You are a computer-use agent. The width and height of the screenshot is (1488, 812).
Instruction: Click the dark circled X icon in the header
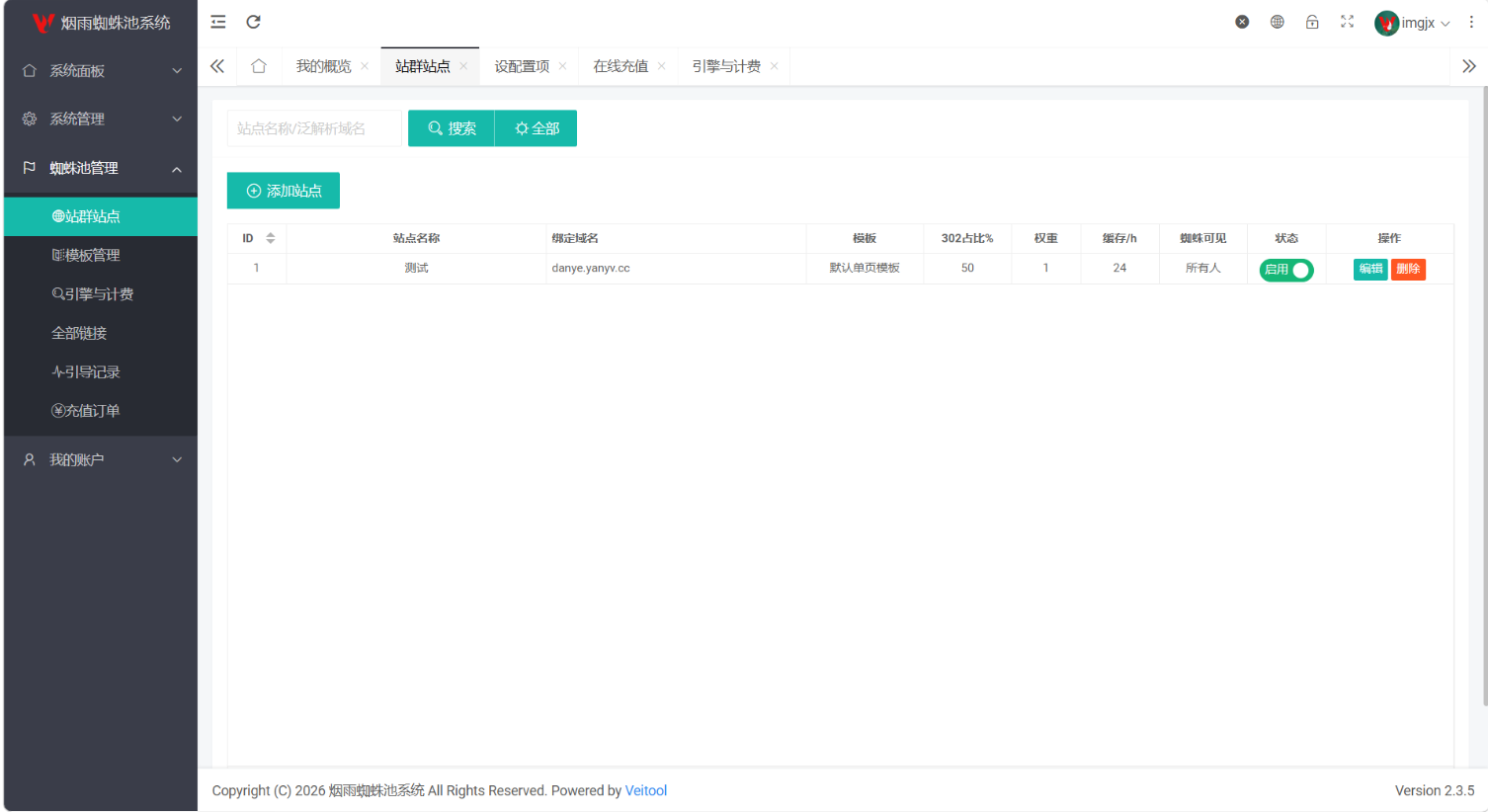click(1242, 22)
